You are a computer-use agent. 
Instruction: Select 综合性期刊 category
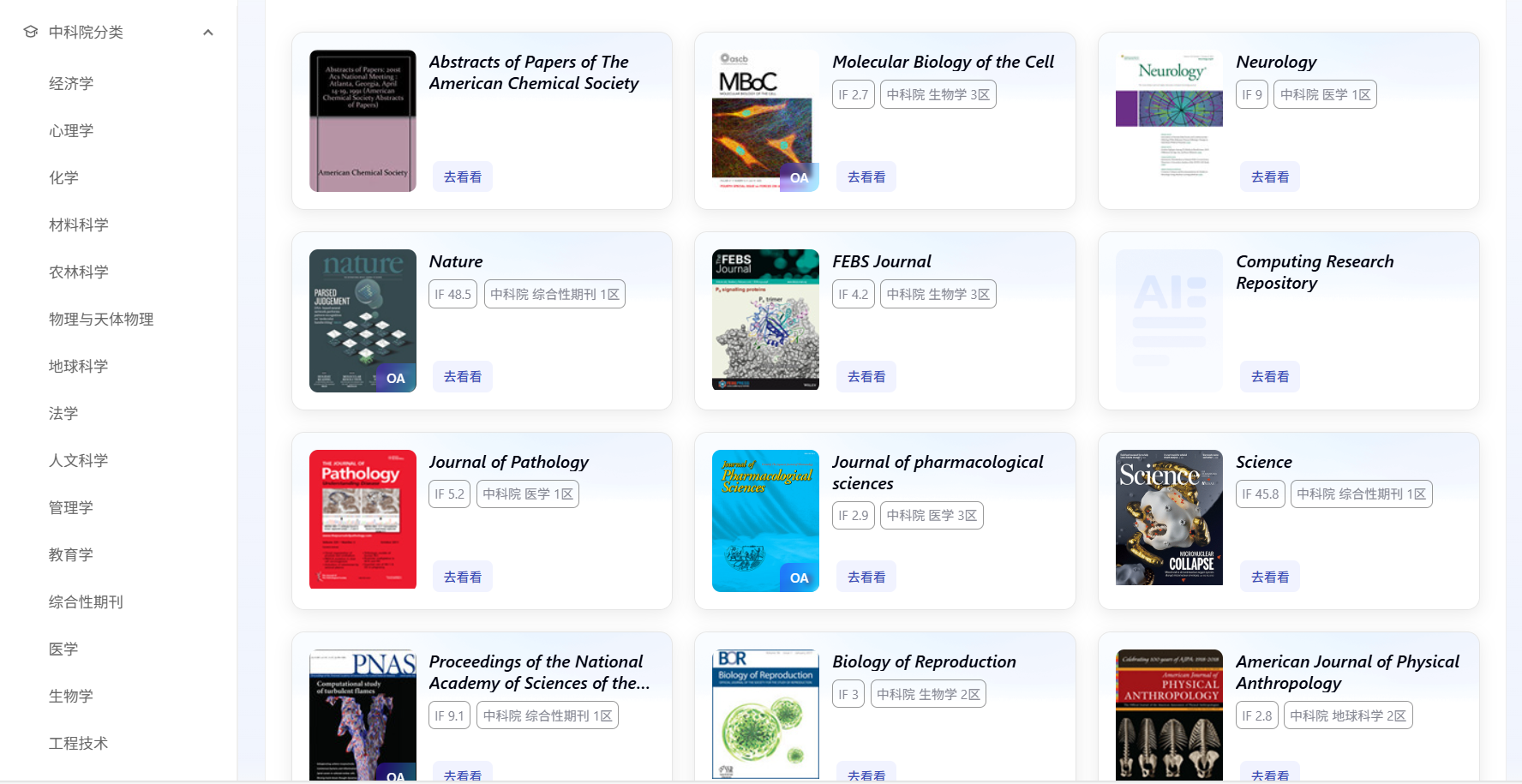coord(86,601)
